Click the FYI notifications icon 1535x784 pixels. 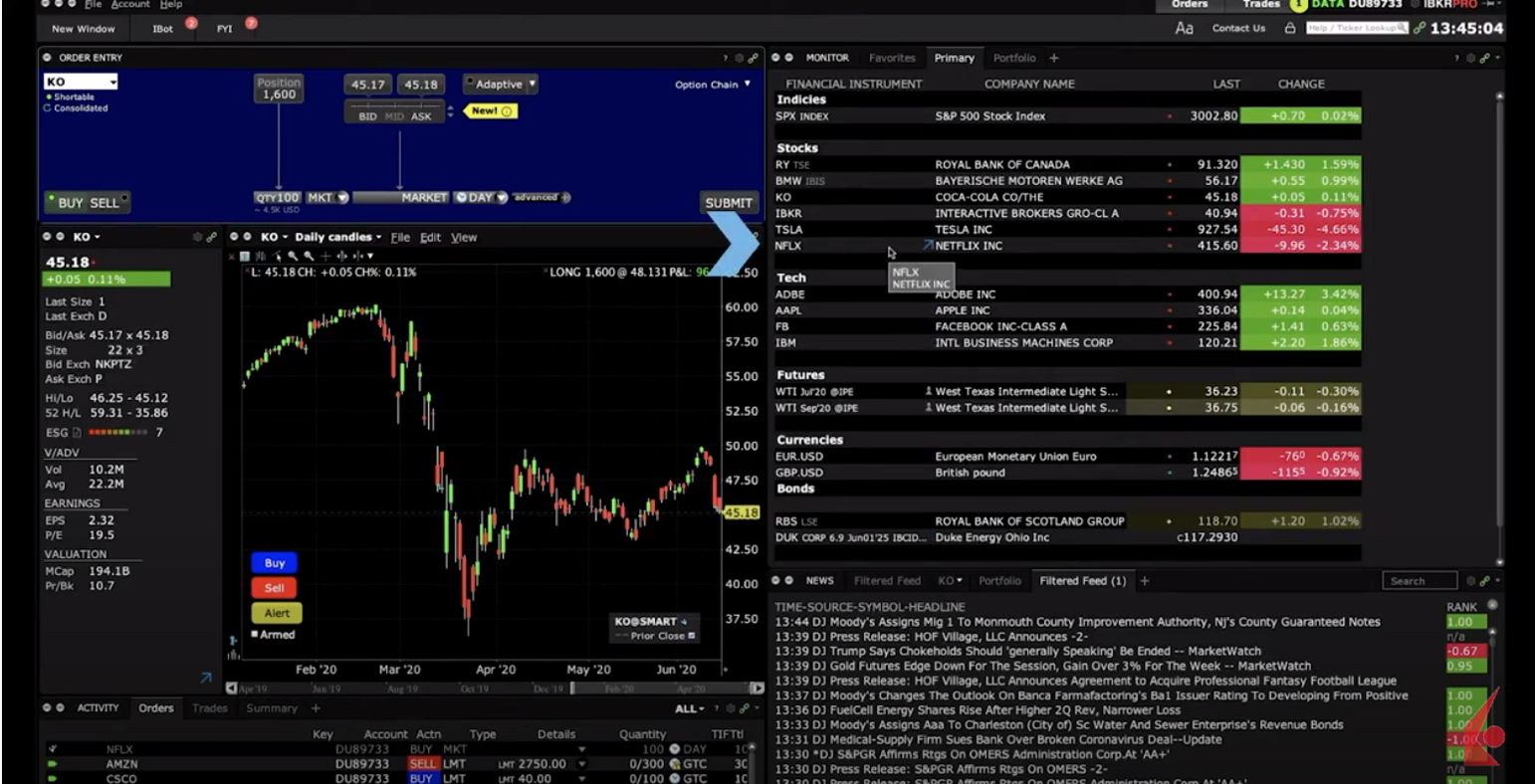[225, 29]
